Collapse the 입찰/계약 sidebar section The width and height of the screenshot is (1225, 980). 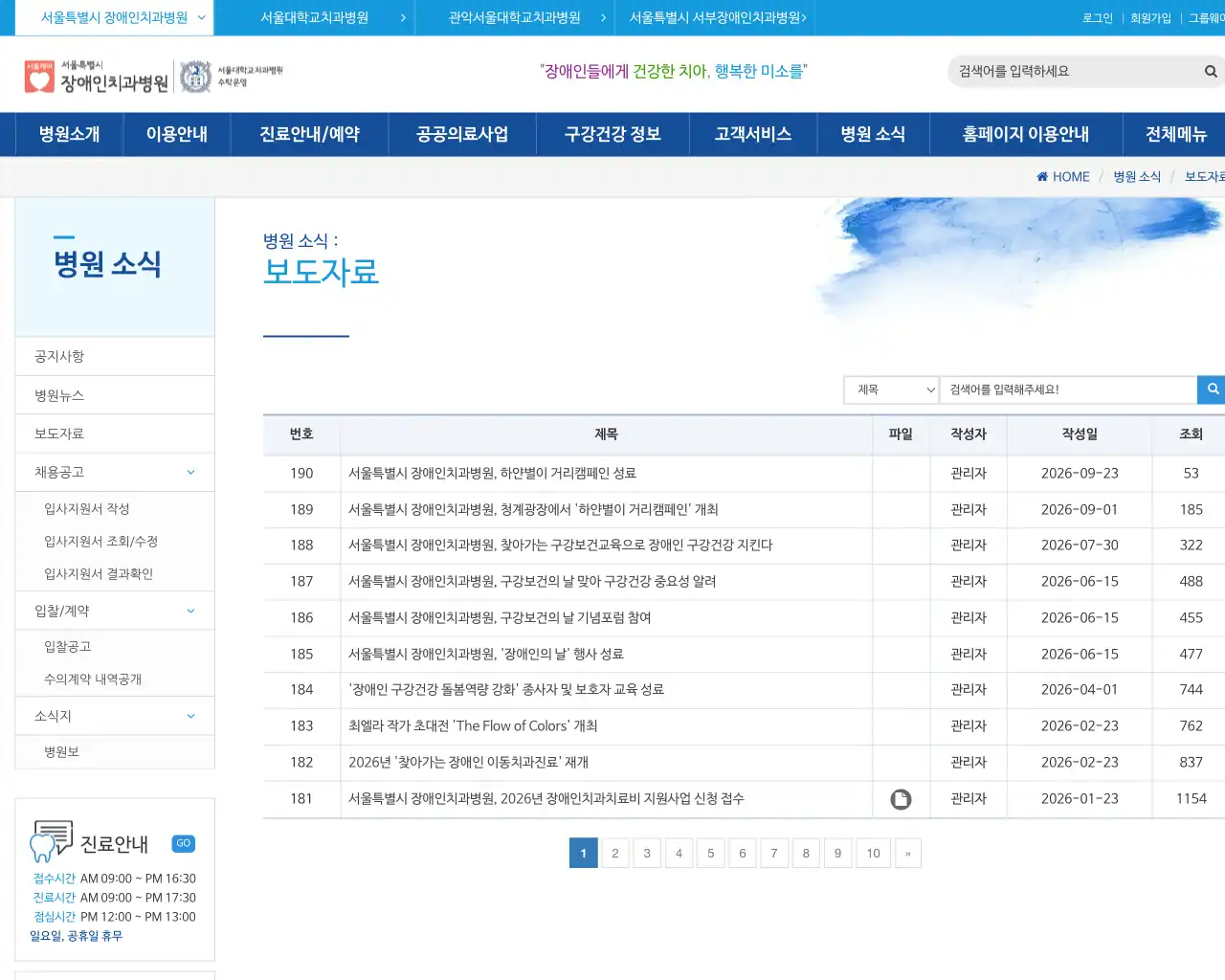(x=190, y=611)
